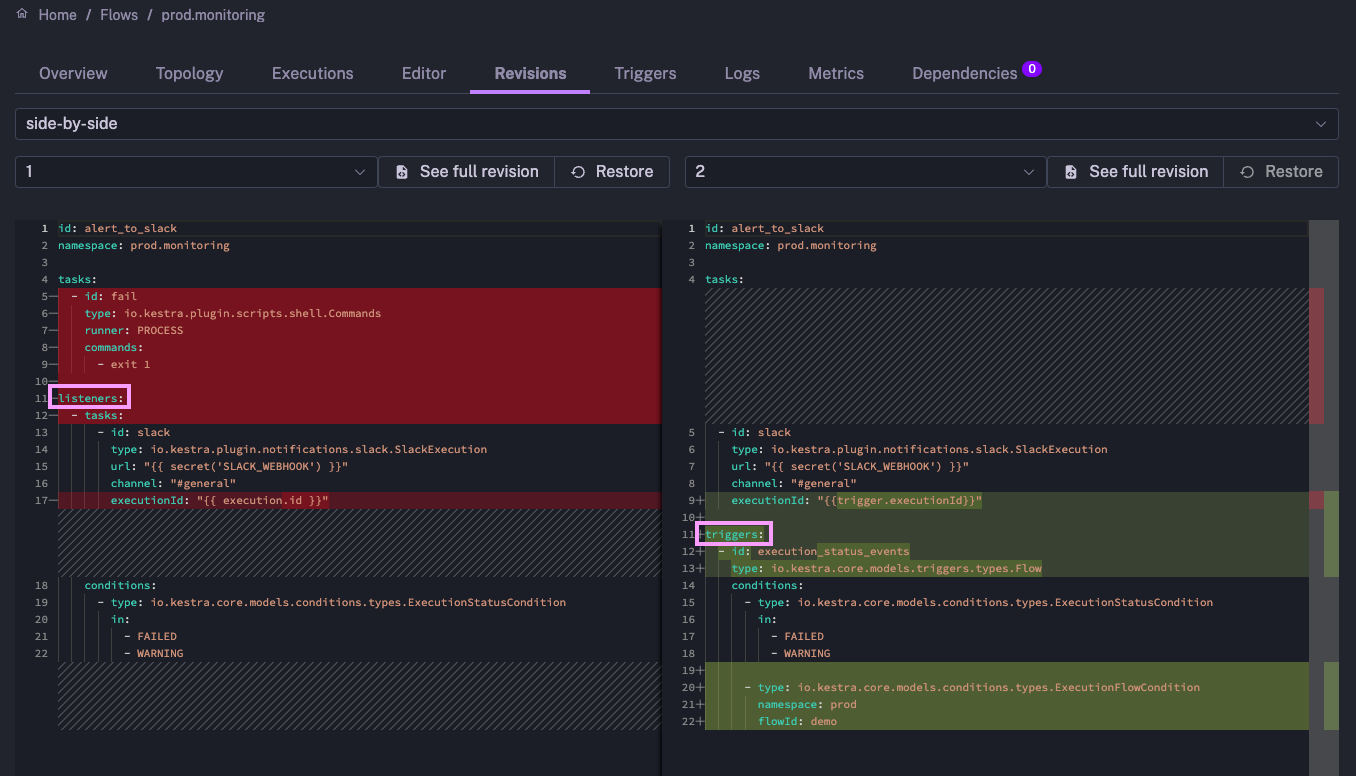Click the Dependencies count badge
The width and height of the screenshot is (1356, 776).
tap(1031, 69)
